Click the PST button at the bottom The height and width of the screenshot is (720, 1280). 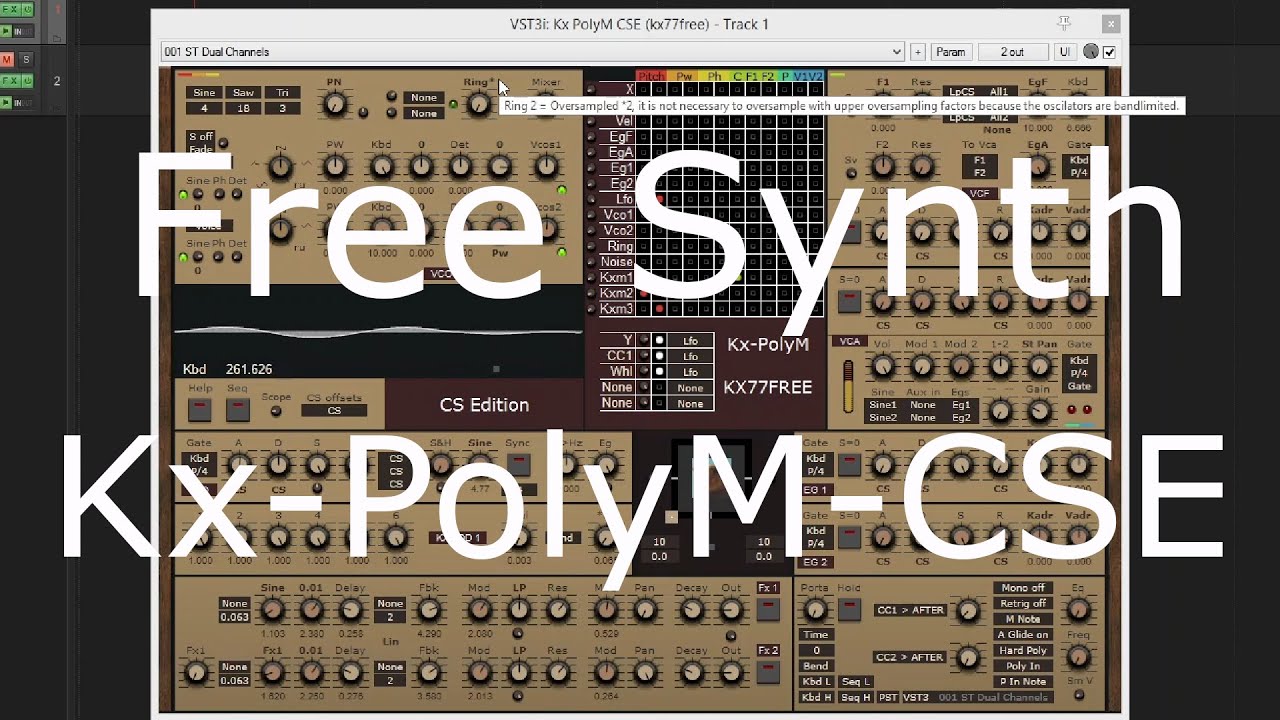pyautogui.click(x=888, y=697)
